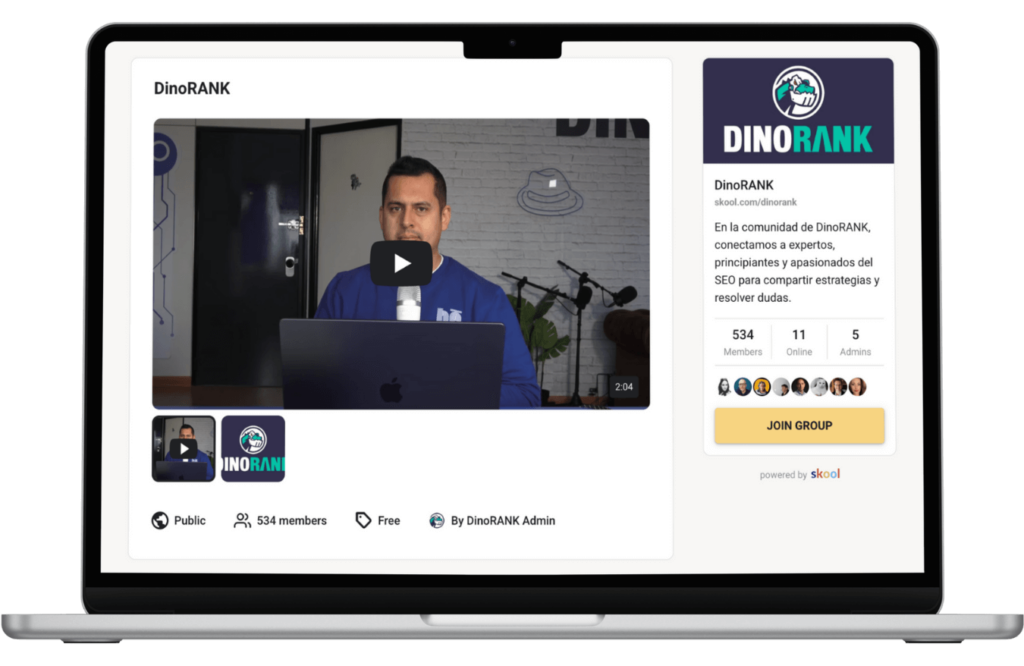Click the last member avatar in the row
Screen dimensions: 1024x666
click(x=857, y=387)
